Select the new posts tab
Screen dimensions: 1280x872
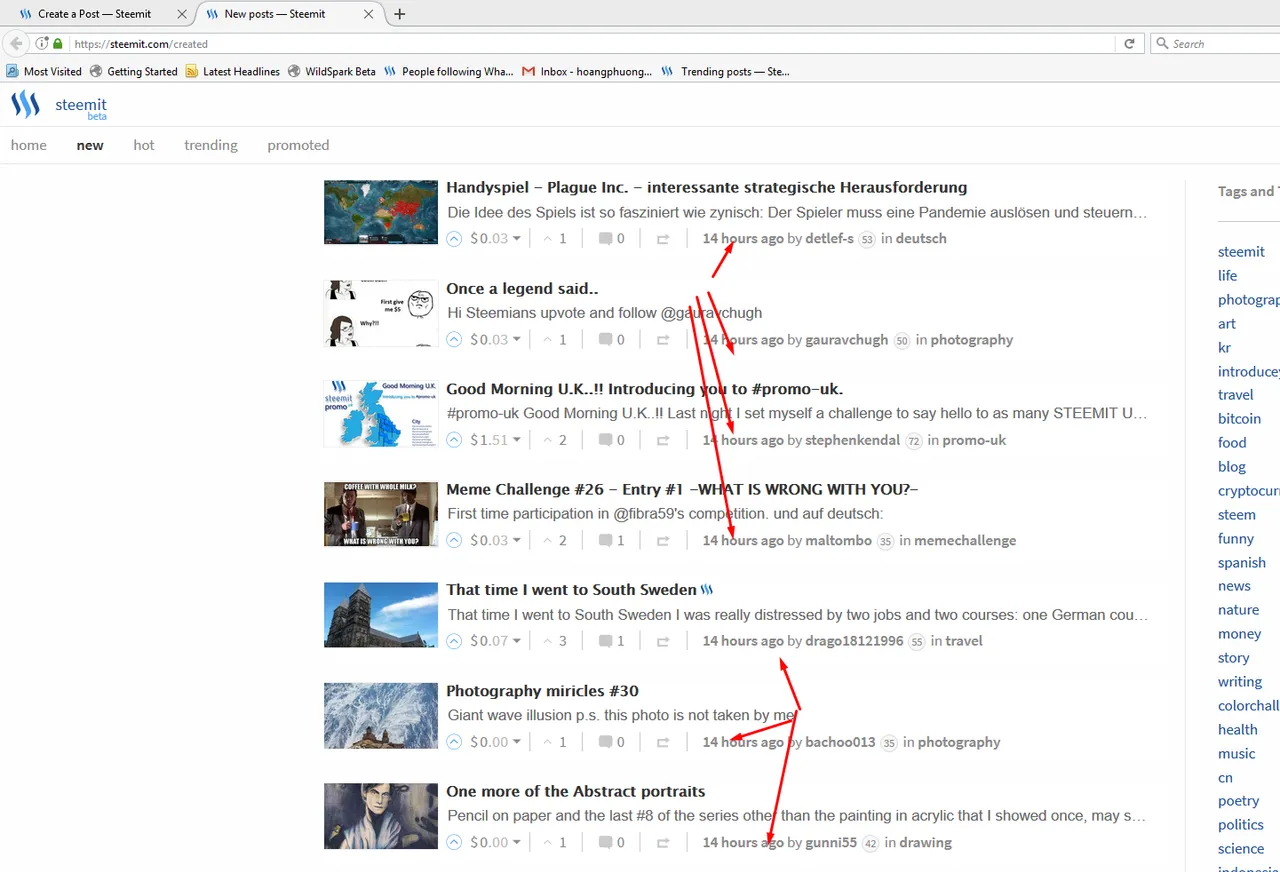pos(90,145)
